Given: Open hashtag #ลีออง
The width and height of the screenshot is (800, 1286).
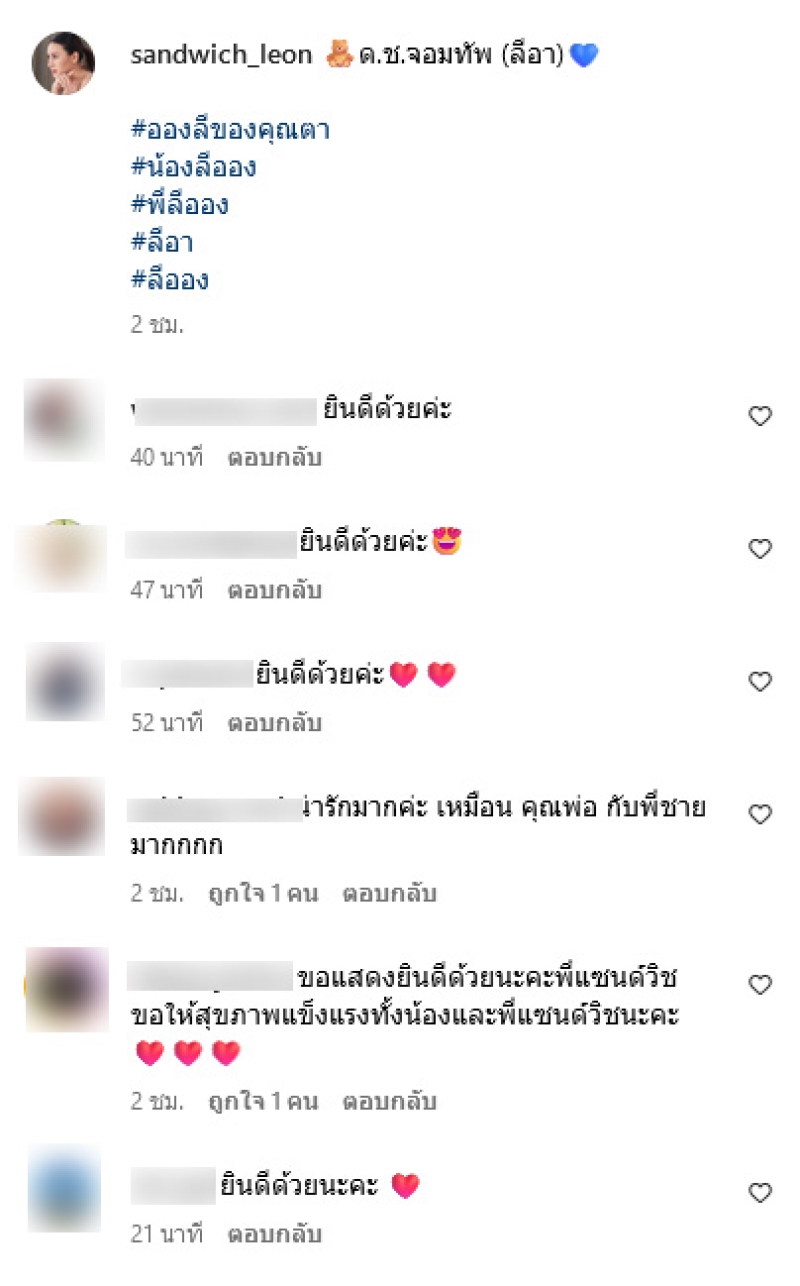Looking at the screenshot, I should click(169, 280).
